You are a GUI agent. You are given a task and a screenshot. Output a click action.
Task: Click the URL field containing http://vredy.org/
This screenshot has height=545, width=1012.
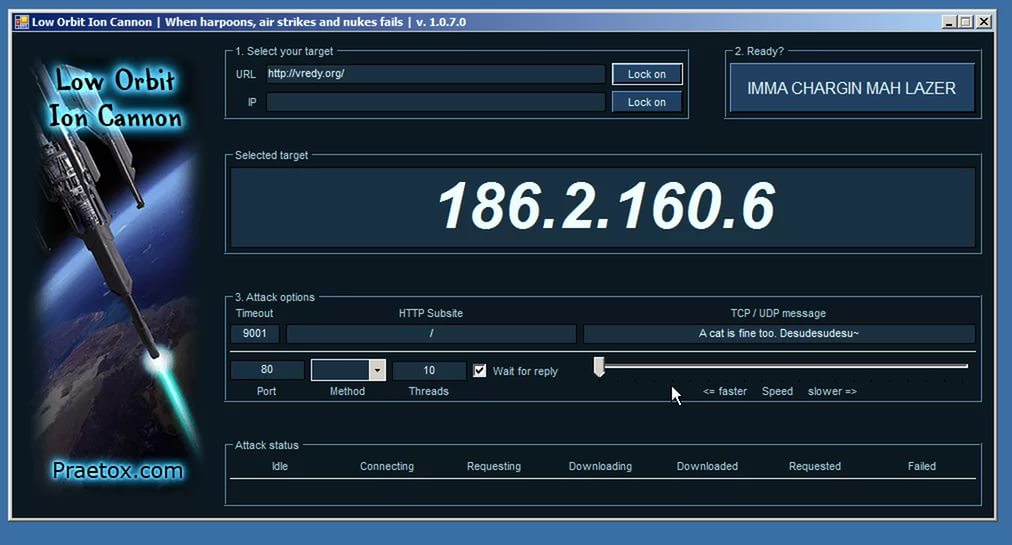tap(436, 74)
